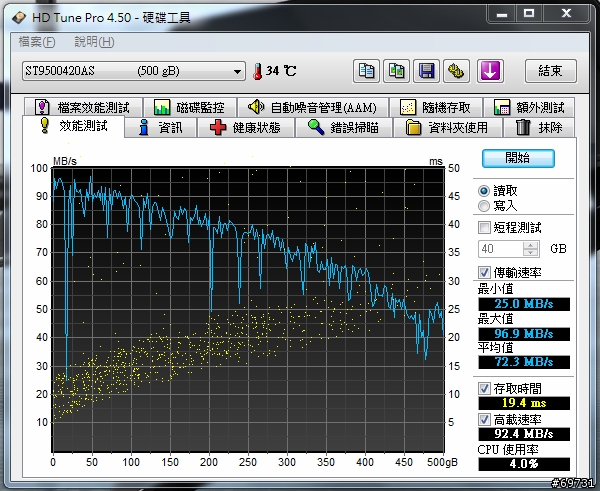Switch to the 健康狀態 health tab

point(246,127)
